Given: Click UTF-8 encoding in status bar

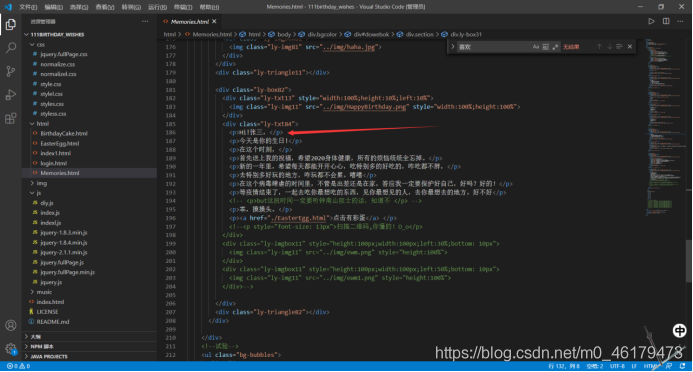Looking at the screenshot, I should [x=617, y=366].
